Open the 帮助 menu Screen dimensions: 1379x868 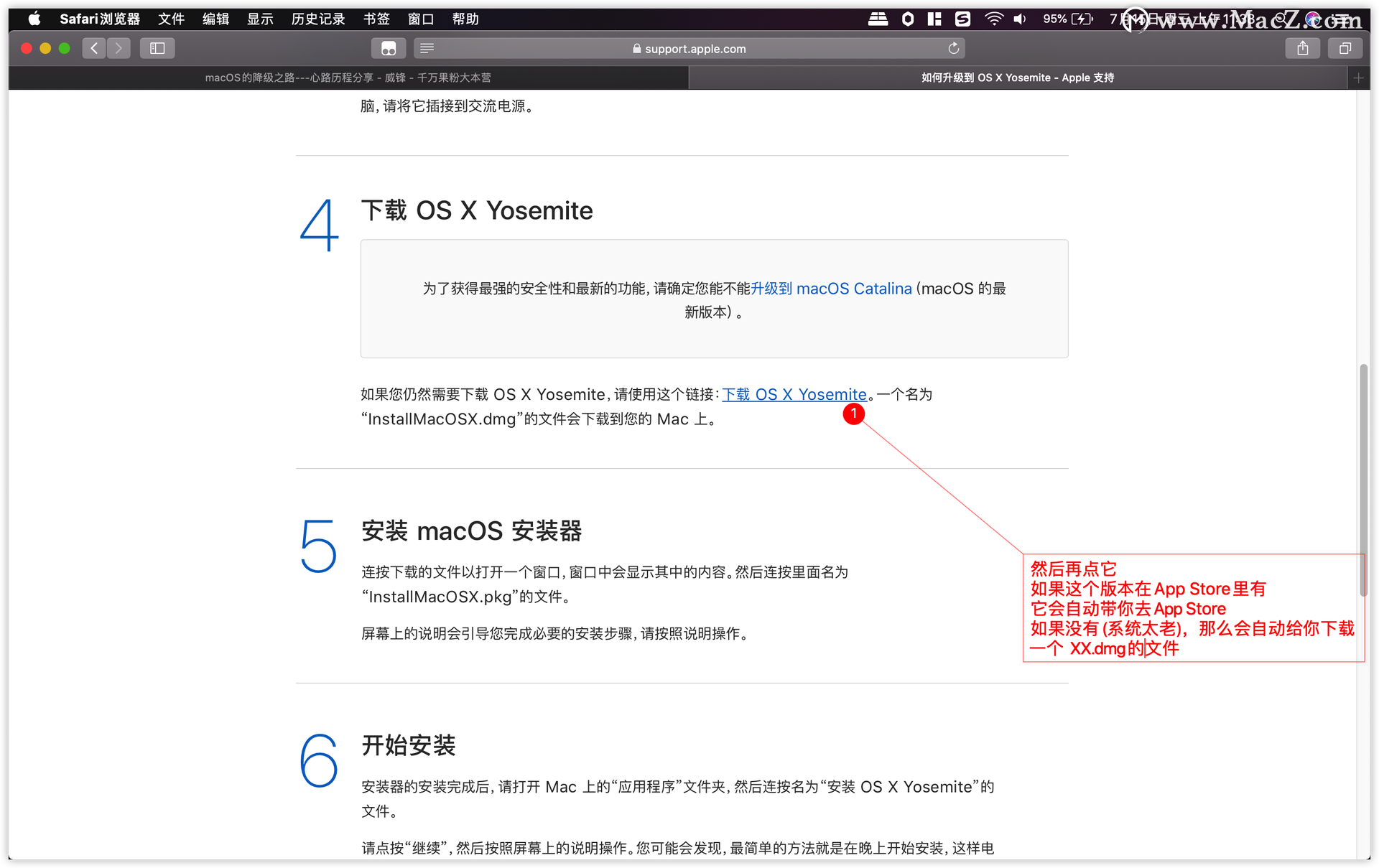(x=465, y=19)
